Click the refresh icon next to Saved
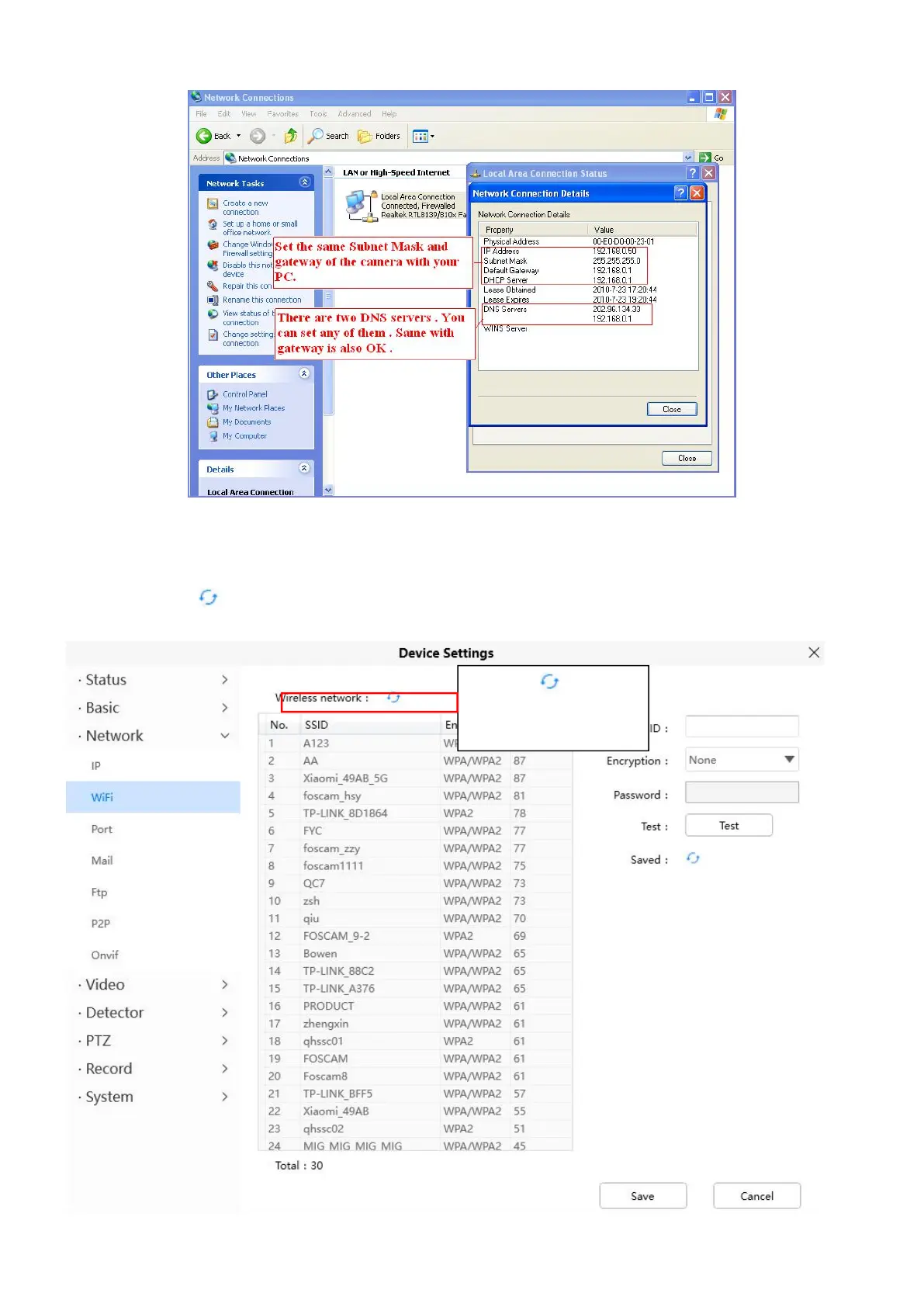Viewport: 924px width, 1307px height. coord(693,858)
